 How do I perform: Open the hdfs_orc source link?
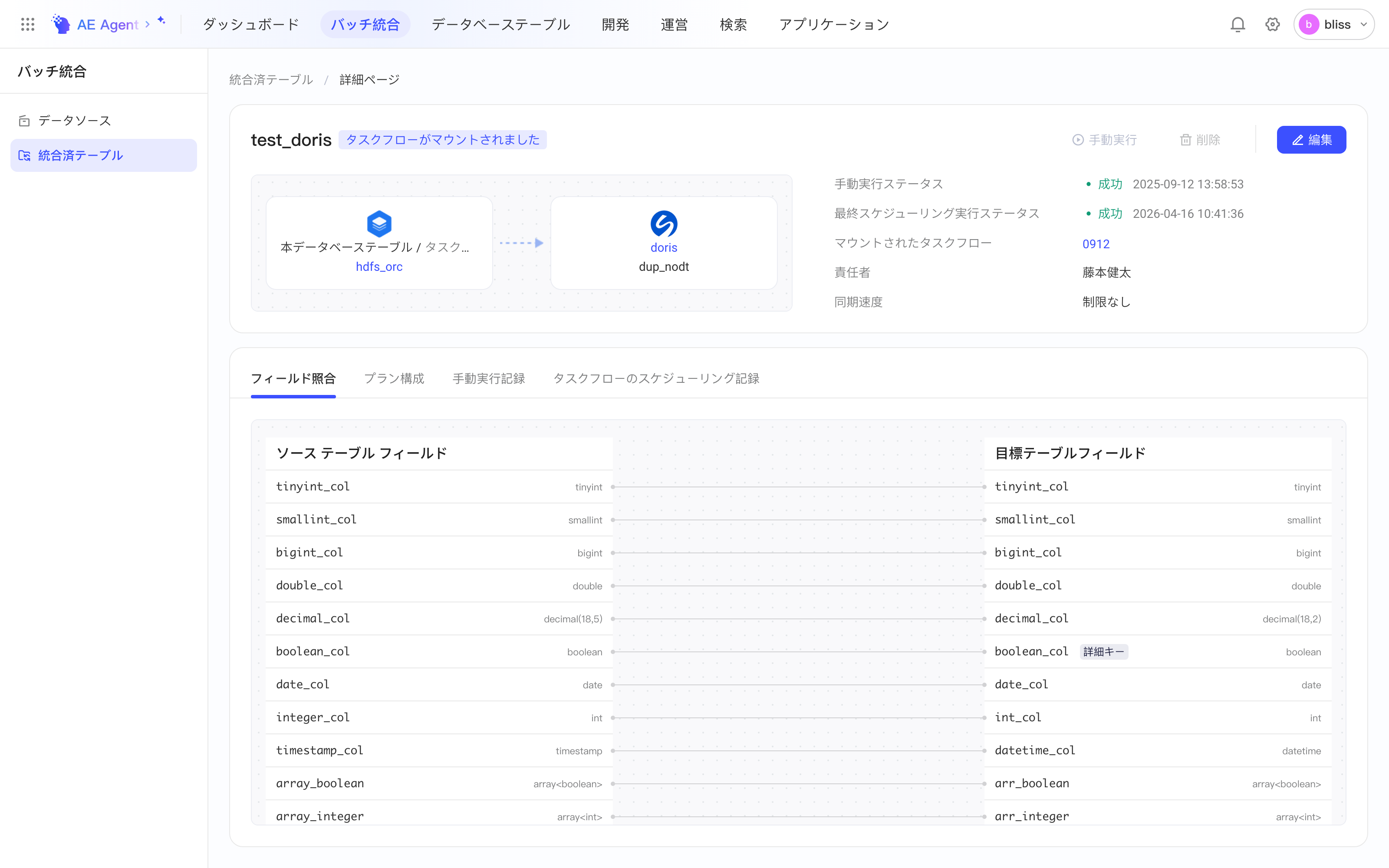point(379,266)
